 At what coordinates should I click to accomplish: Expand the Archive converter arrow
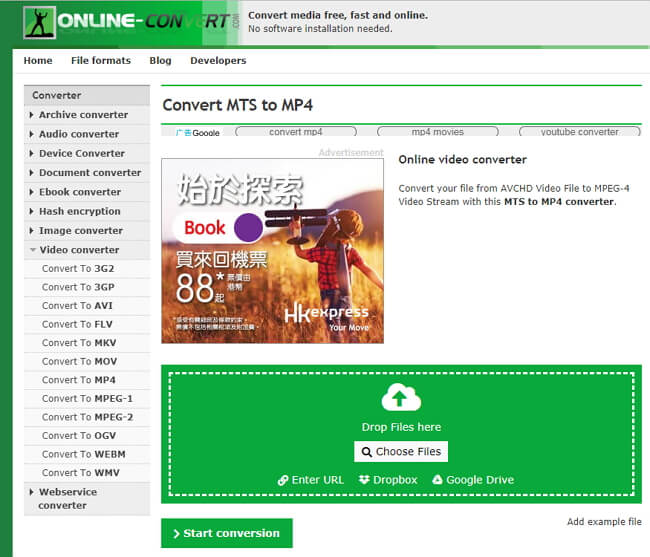pyautogui.click(x=32, y=114)
